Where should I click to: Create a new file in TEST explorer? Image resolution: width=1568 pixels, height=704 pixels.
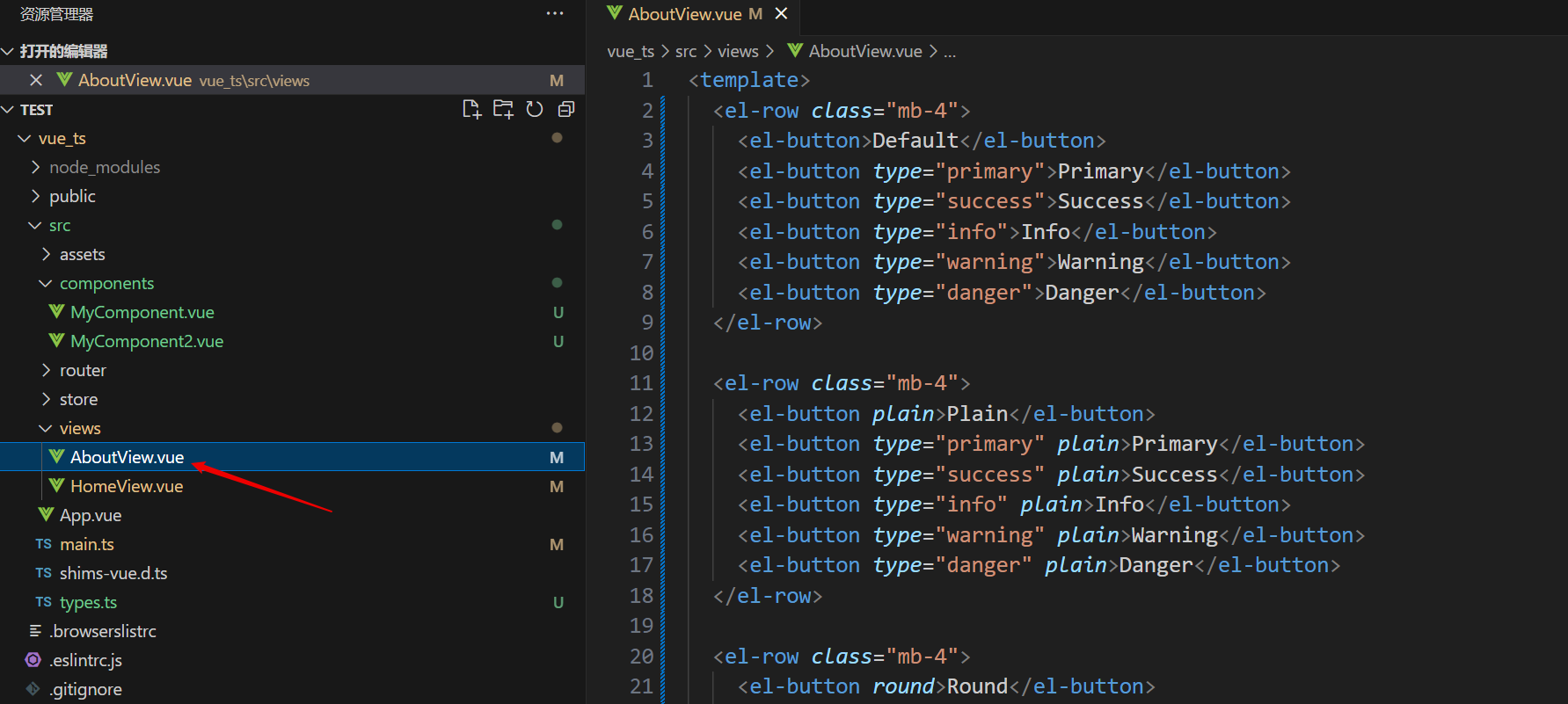point(471,109)
